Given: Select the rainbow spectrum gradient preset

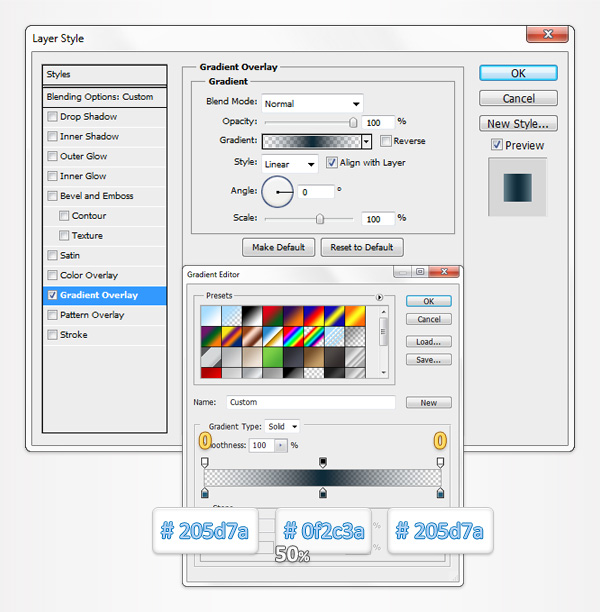Looking at the screenshot, I should tap(295, 337).
